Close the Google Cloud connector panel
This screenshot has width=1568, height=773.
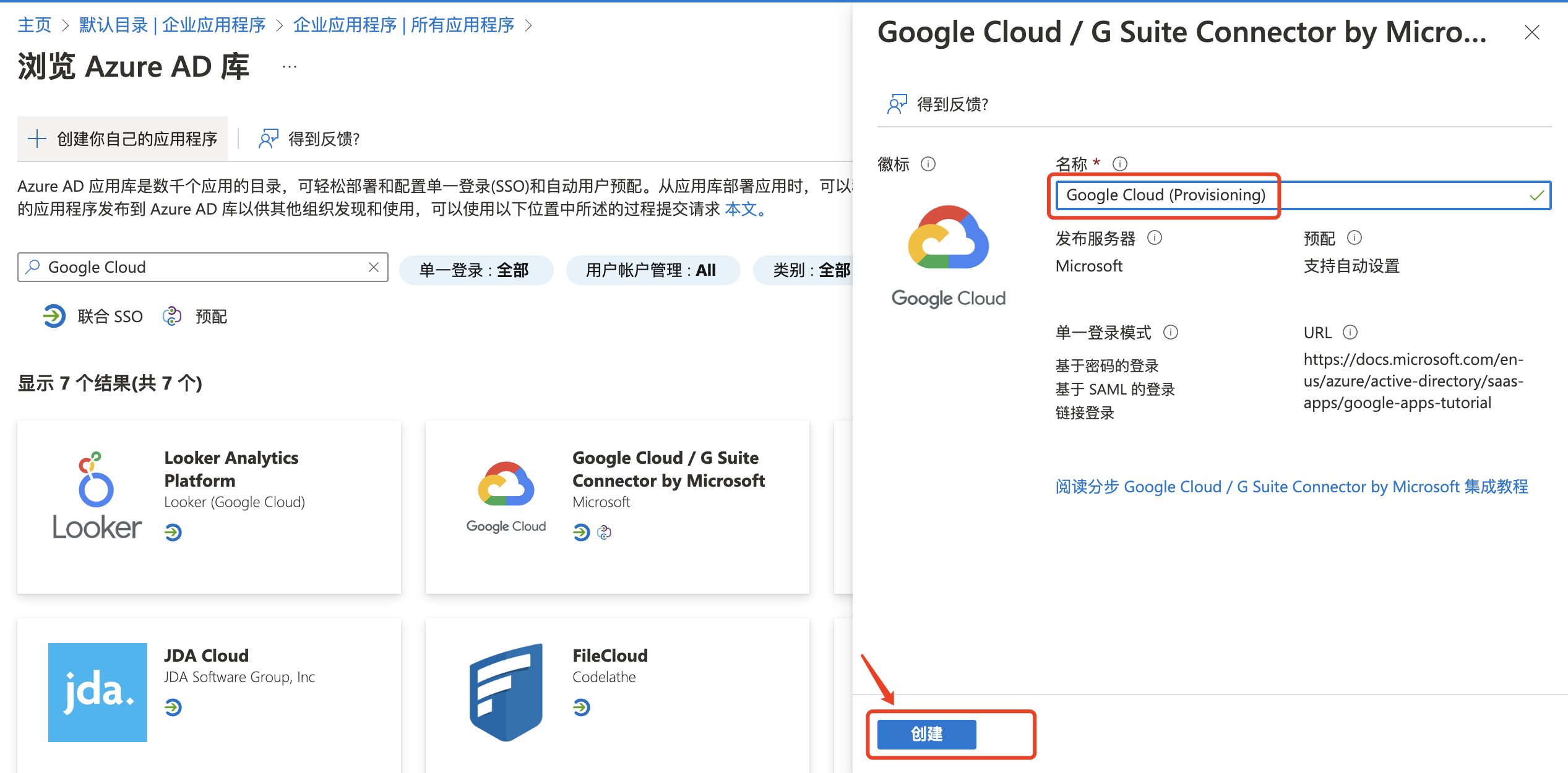click(1532, 32)
